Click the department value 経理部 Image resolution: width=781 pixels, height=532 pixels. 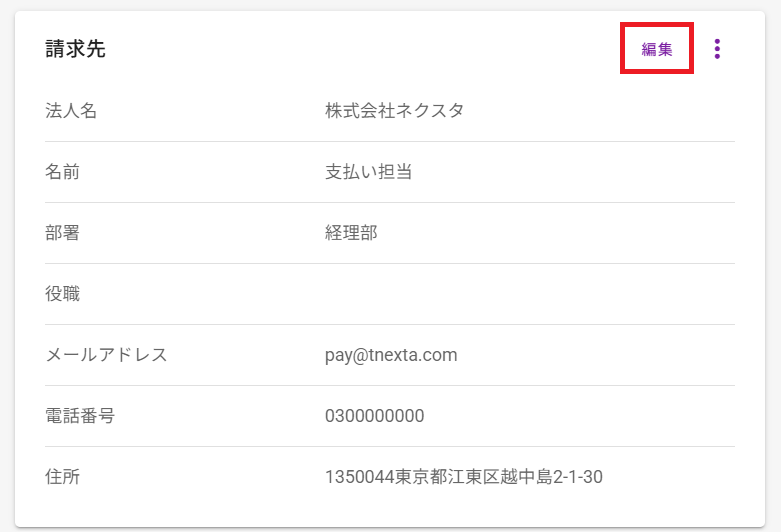click(351, 233)
